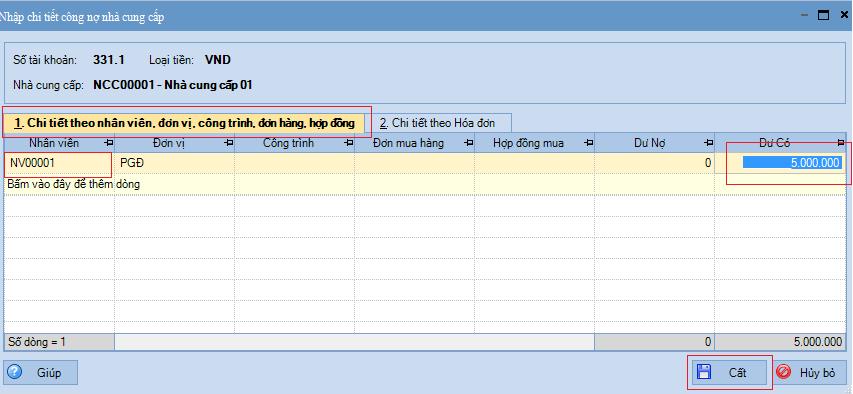Open help with the Giúp button
Screen dimensions: 853x394
pyautogui.click(x=41, y=373)
